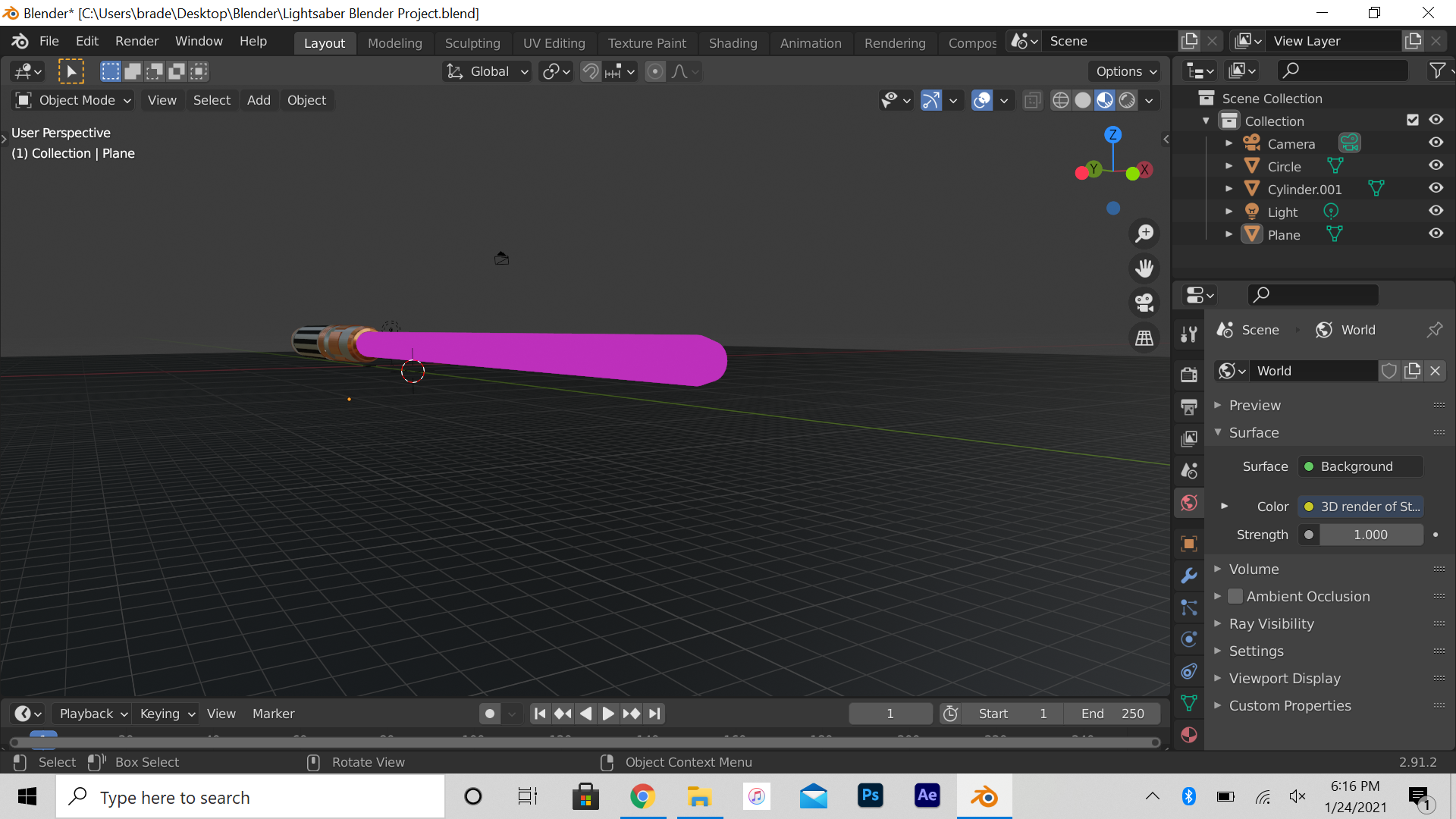This screenshot has width=1456, height=819.
Task: Toggle the World fake user shield icon
Action: coord(1389,371)
